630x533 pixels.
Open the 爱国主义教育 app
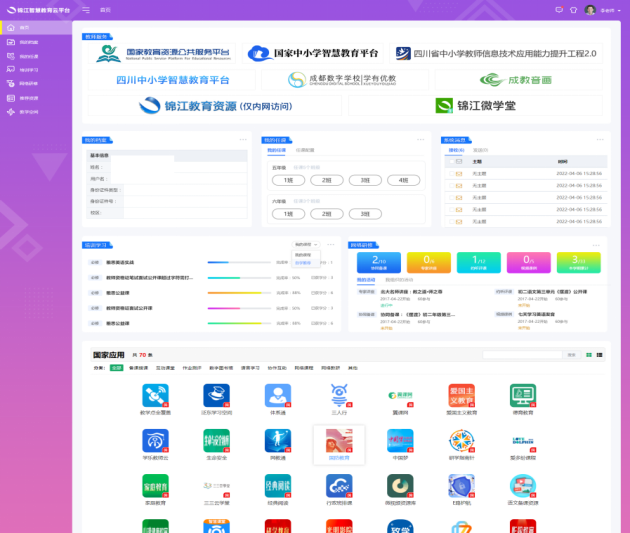tap(461, 399)
